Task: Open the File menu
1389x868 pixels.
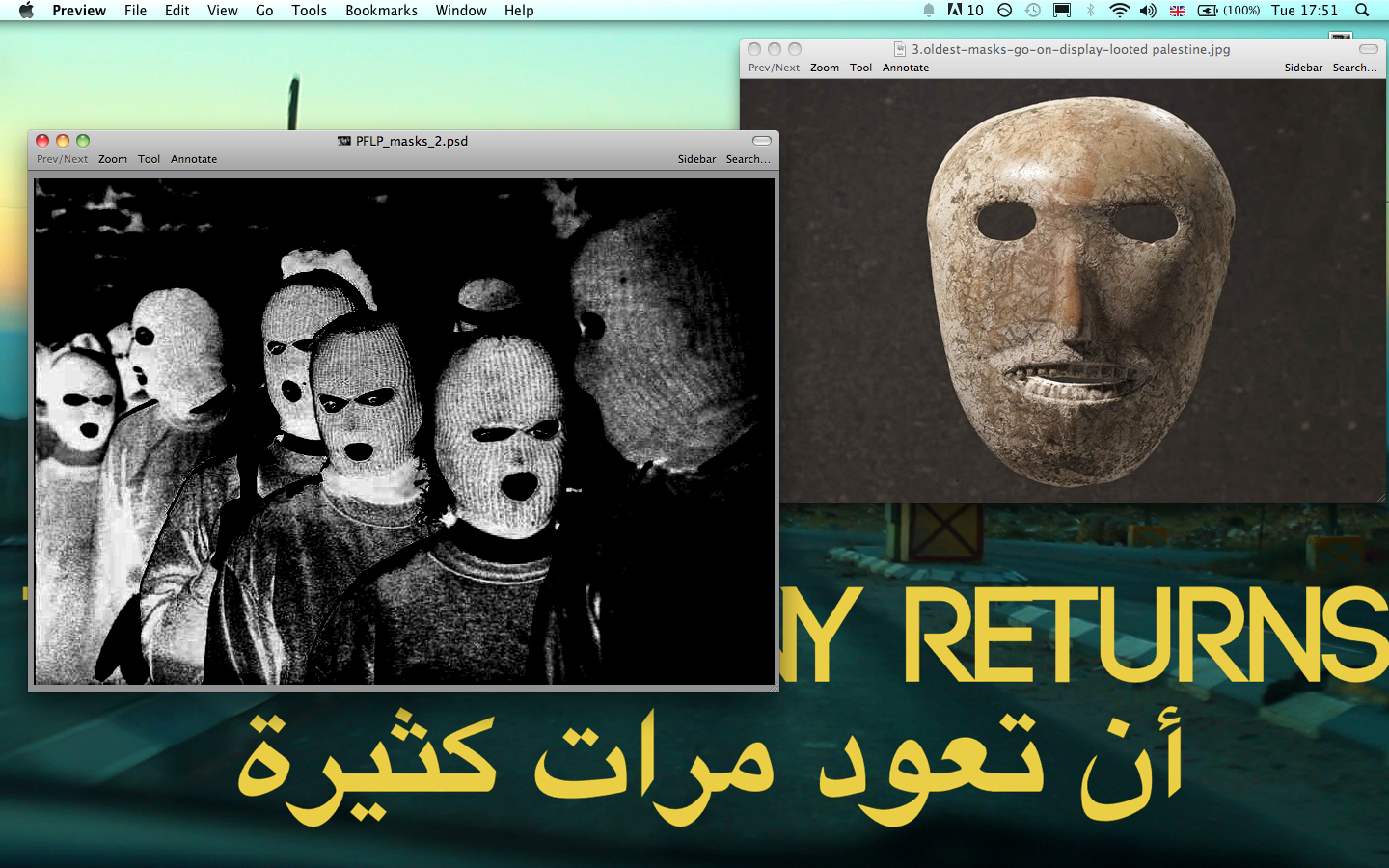Action: coord(135,11)
